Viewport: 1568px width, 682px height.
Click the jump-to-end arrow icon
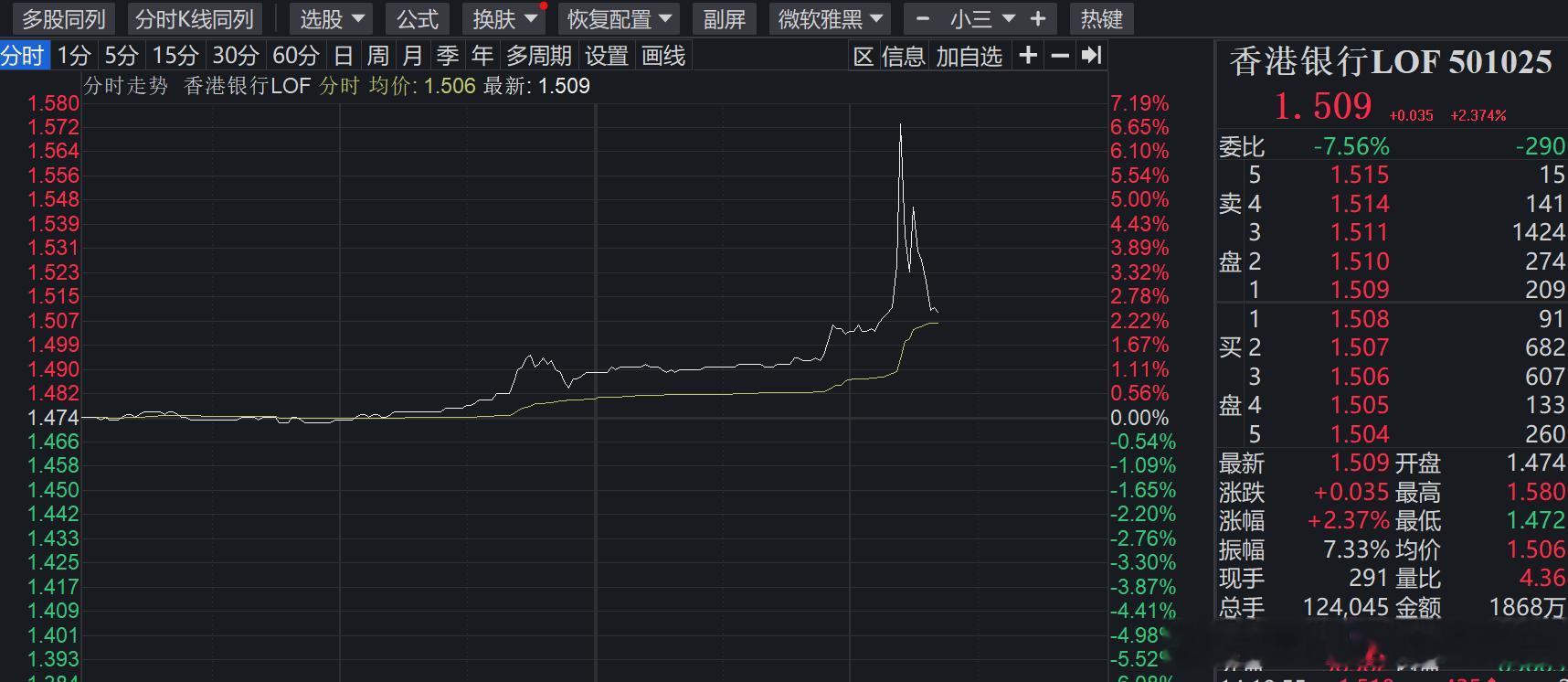(1091, 56)
